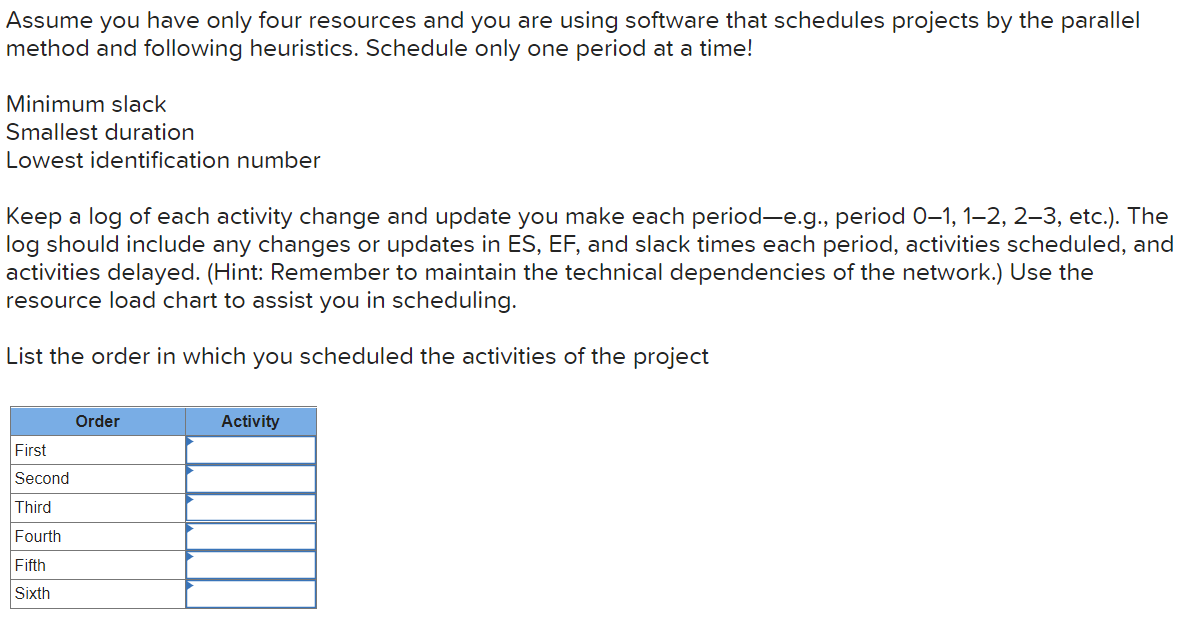The image size is (1185, 636).
Task: Click the Activity input box beside Sixth
Action: click(x=252, y=593)
